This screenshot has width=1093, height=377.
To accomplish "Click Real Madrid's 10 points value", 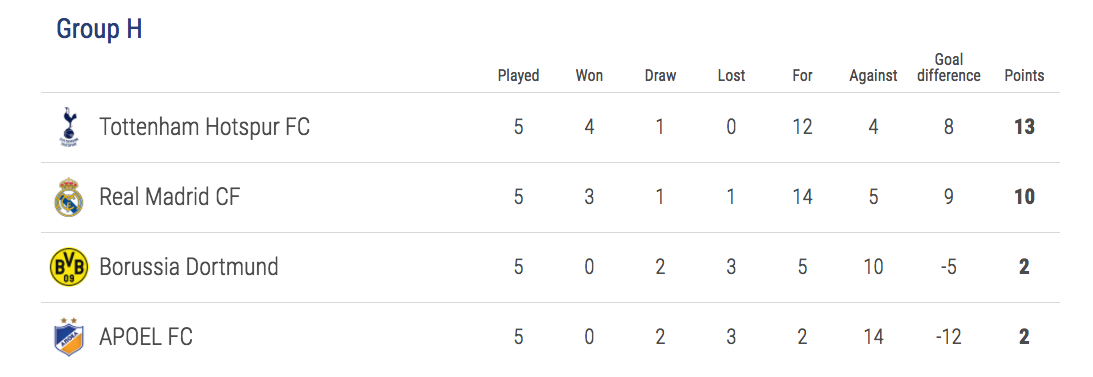I will tap(1024, 197).
